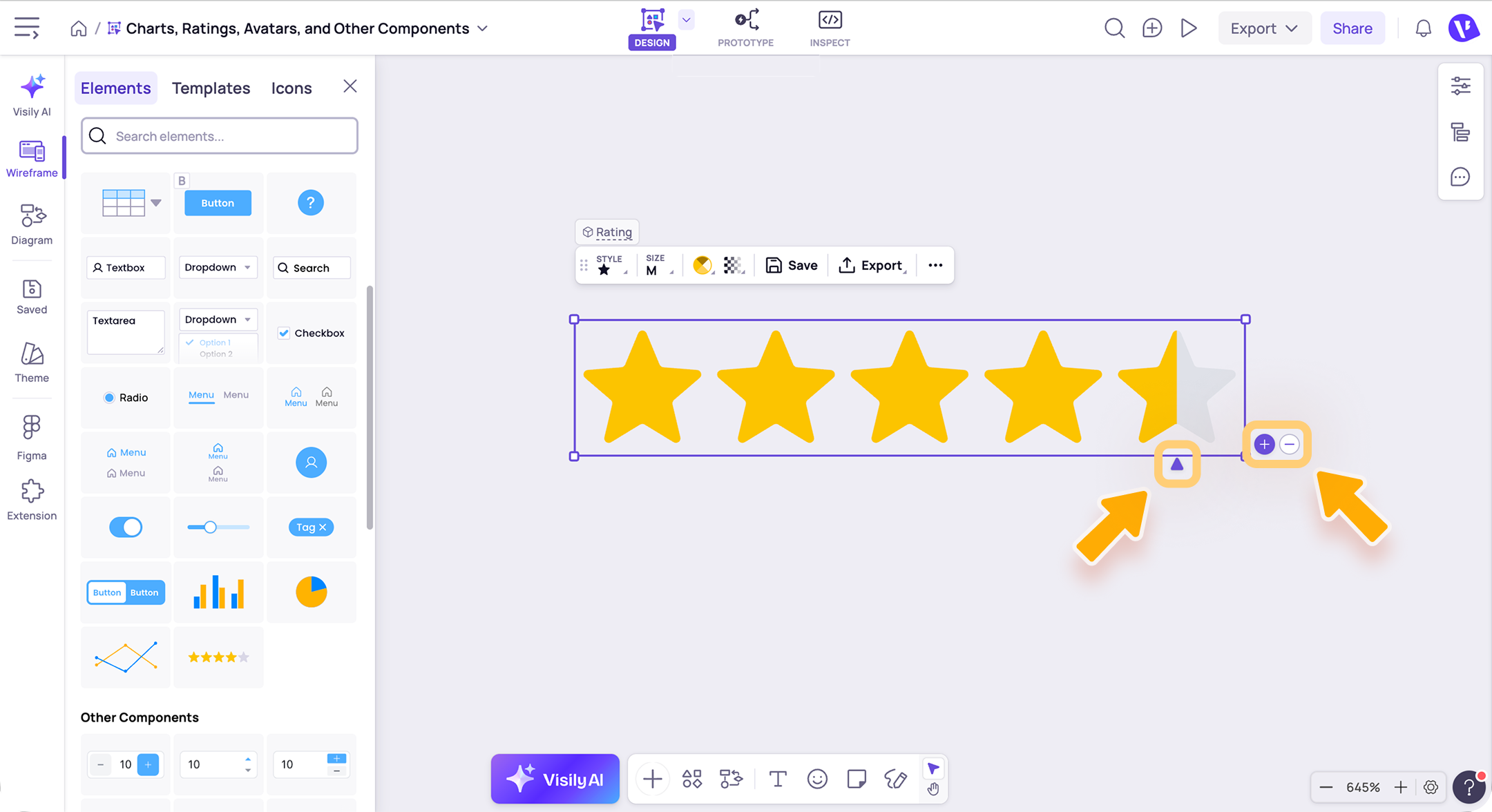Open the Export dropdown in top bar
Viewport: 1492px width, 812px height.
(x=1265, y=28)
